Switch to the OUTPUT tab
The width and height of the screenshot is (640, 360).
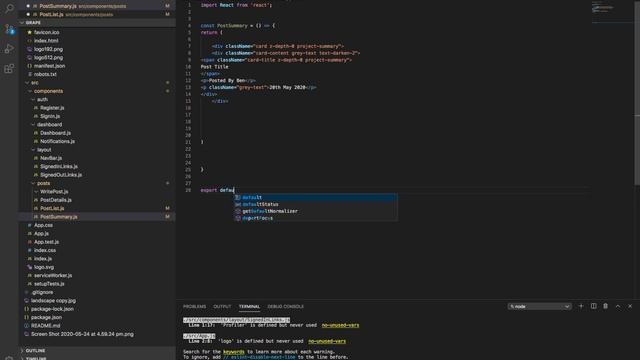tap(222, 307)
